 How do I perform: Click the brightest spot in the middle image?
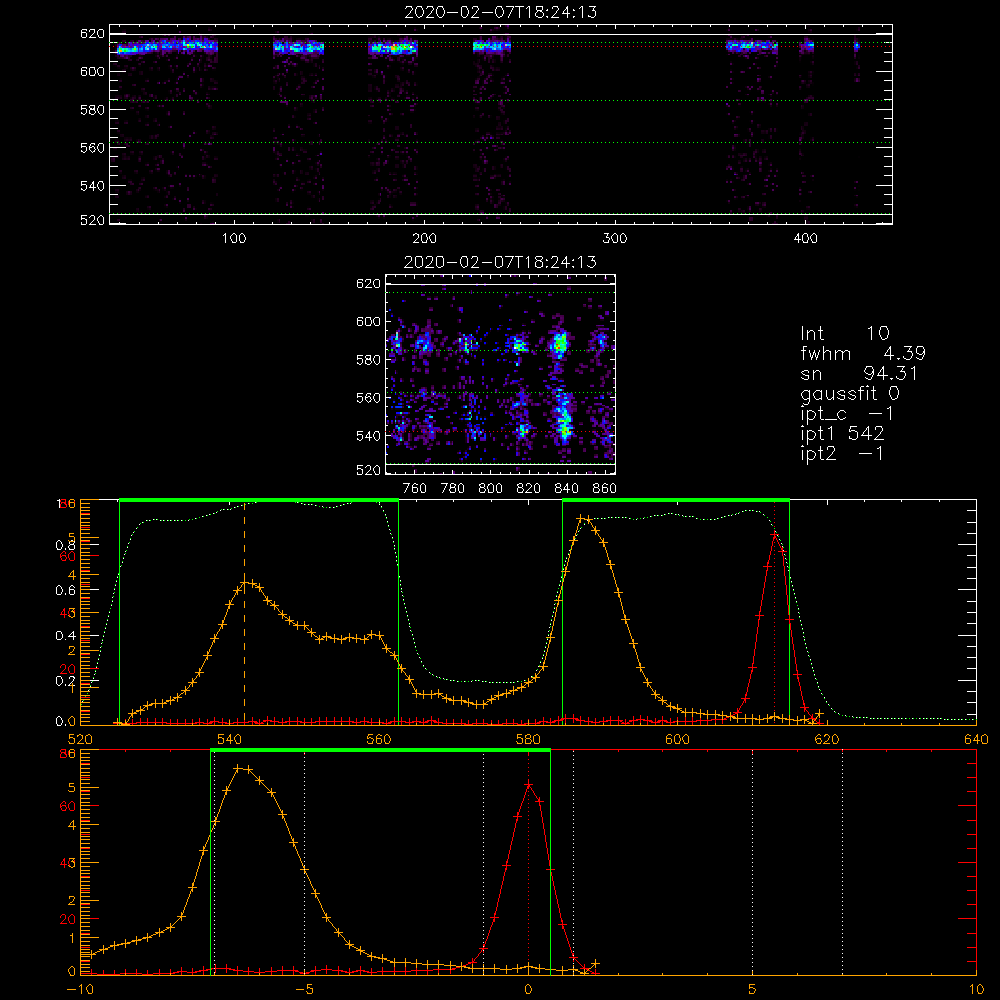click(560, 344)
